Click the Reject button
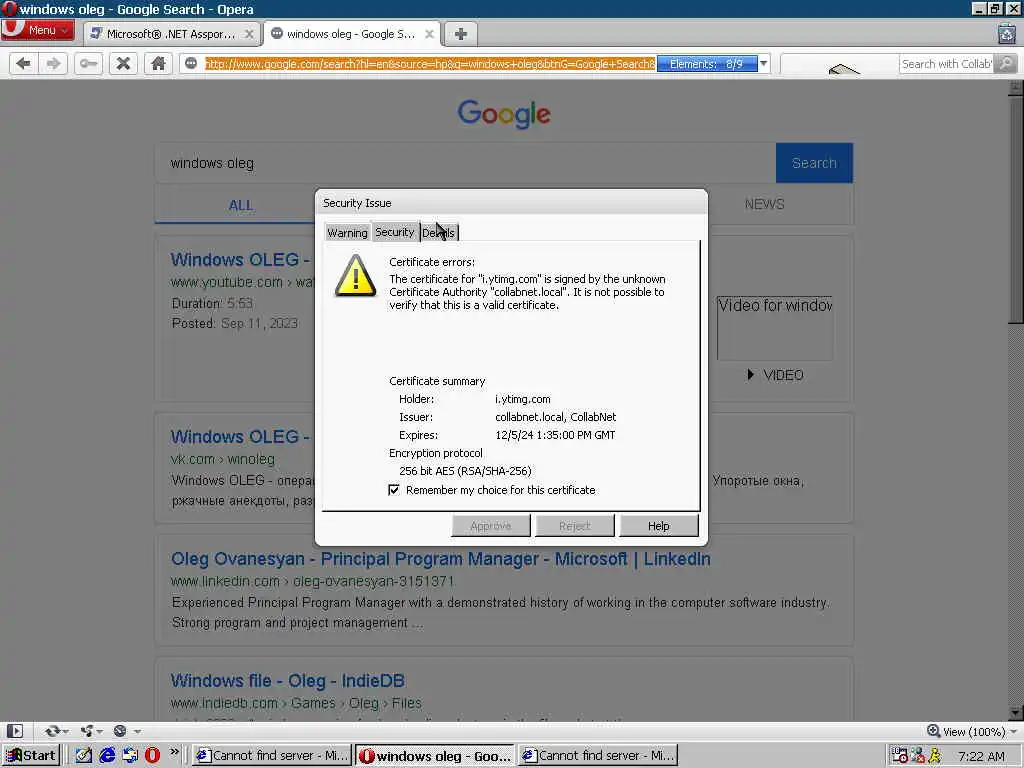 pos(574,526)
